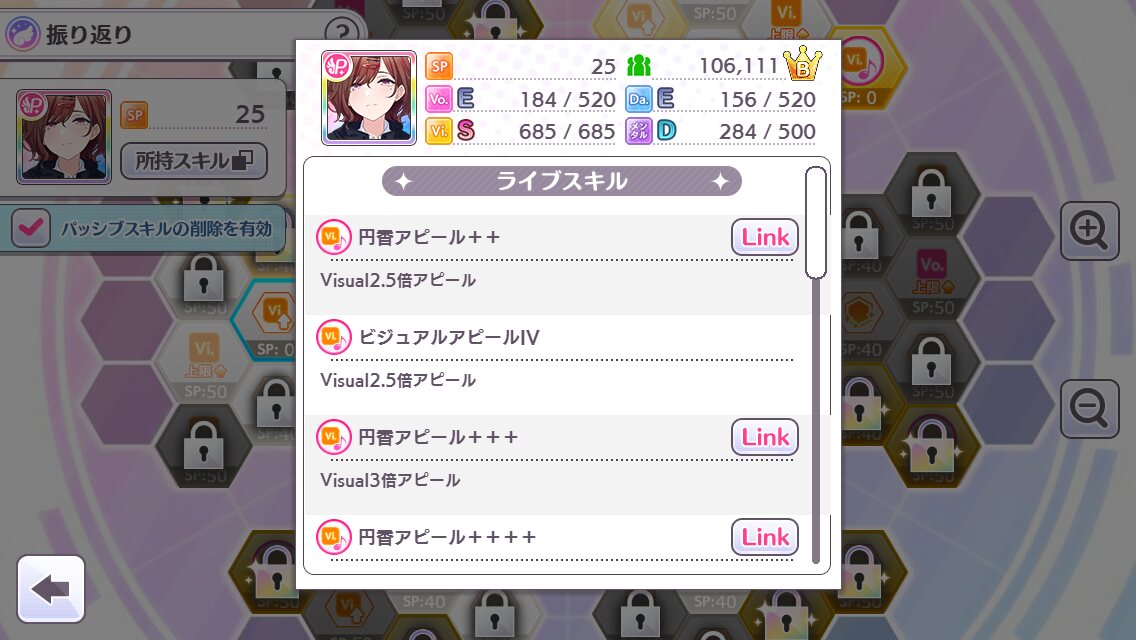Select the ライブスキル section header
This screenshot has width=1136, height=640.
point(561,181)
